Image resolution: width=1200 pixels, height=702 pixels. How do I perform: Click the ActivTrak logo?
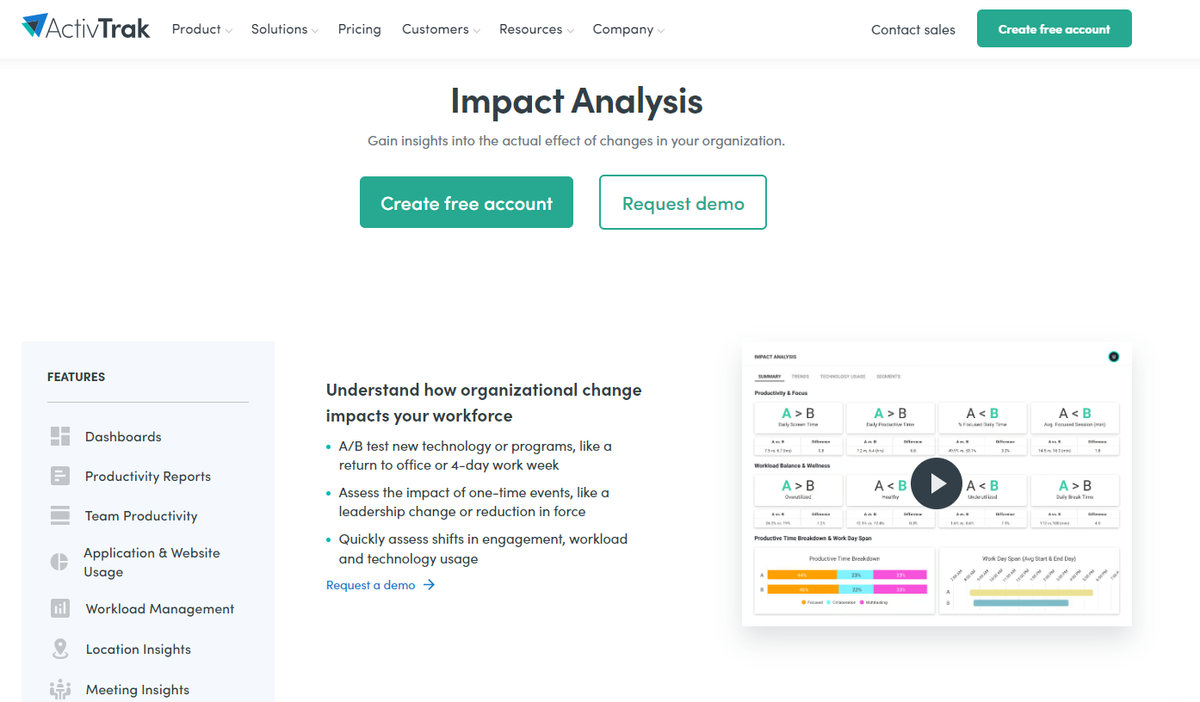point(86,28)
